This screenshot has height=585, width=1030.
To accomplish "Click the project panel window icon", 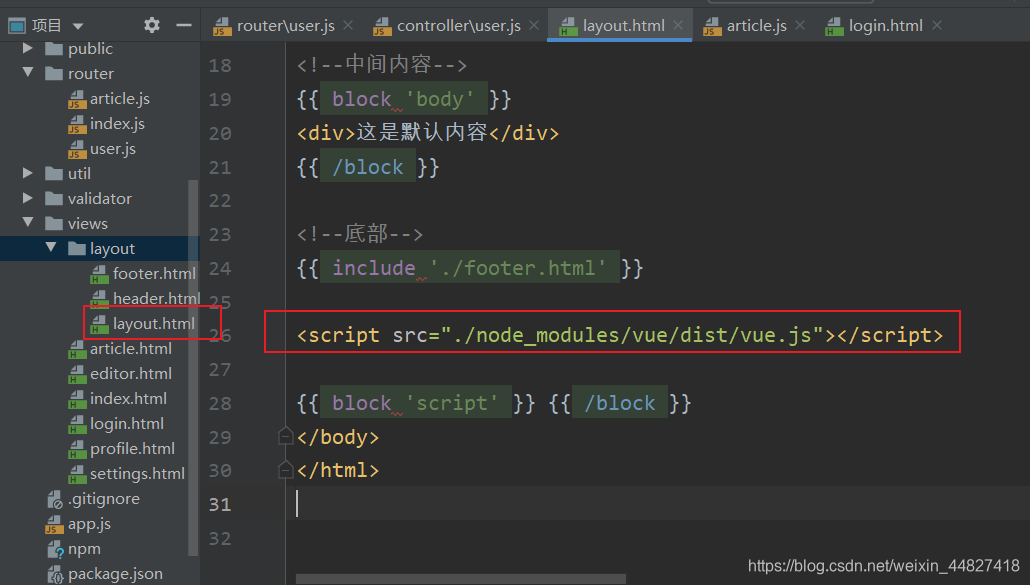I will 17,26.
